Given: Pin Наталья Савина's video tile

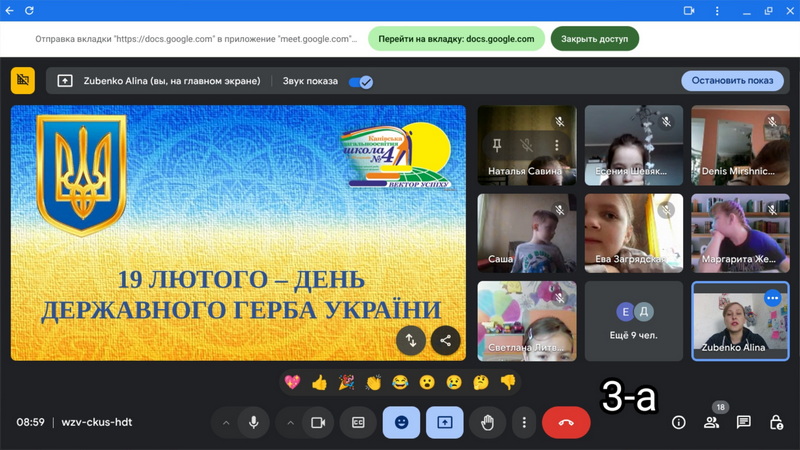Looking at the screenshot, I should [497, 145].
